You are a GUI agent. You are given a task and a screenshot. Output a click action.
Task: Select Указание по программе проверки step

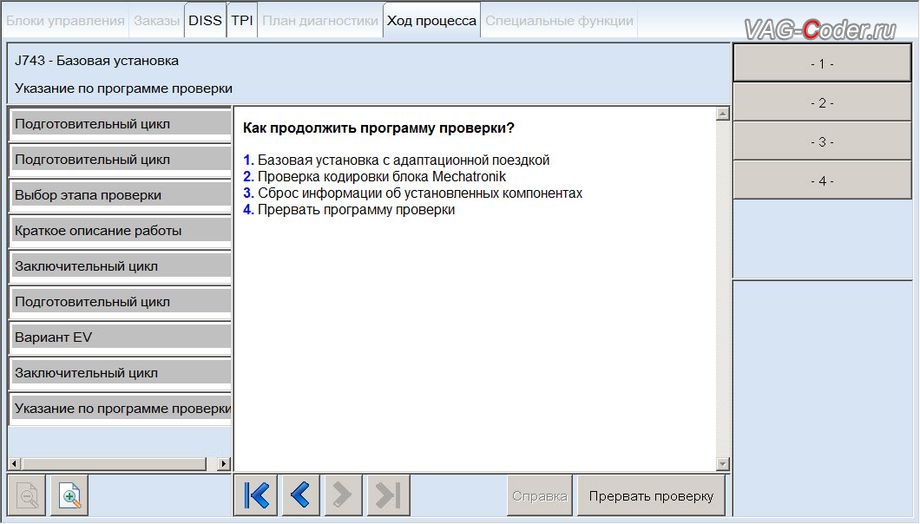pyautogui.click(x=120, y=408)
